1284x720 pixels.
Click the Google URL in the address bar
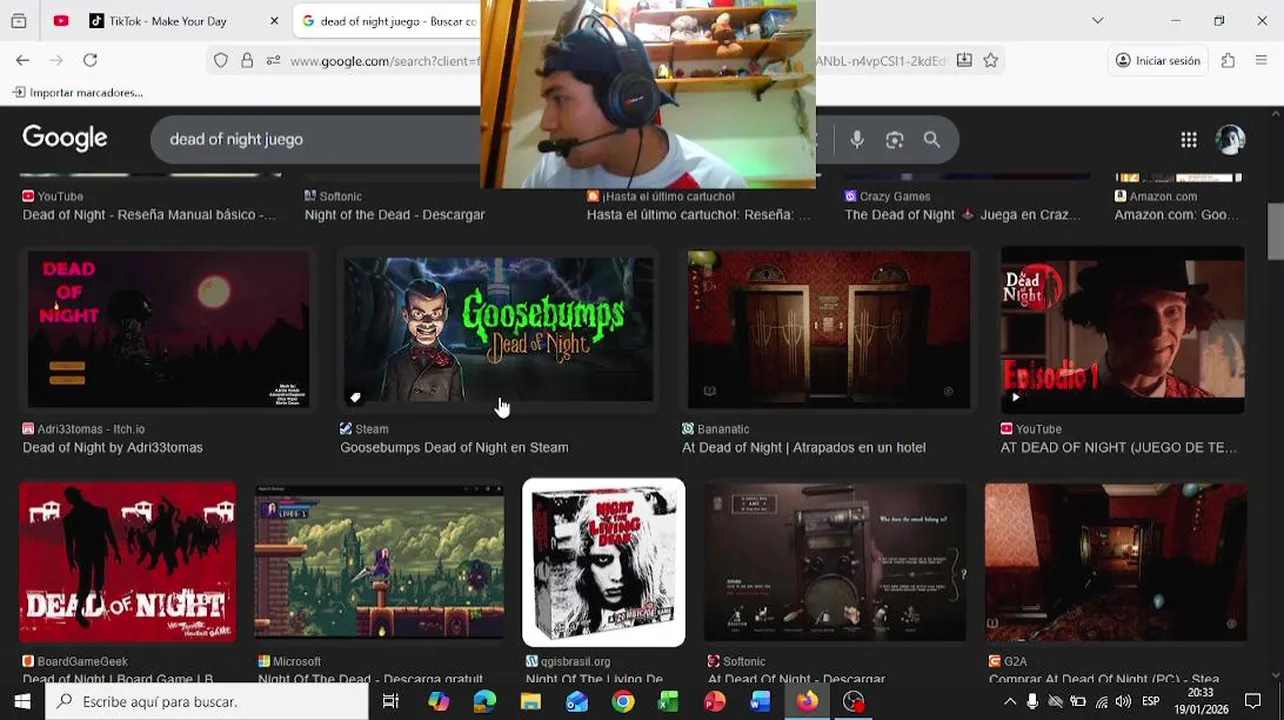(x=385, y=61)
